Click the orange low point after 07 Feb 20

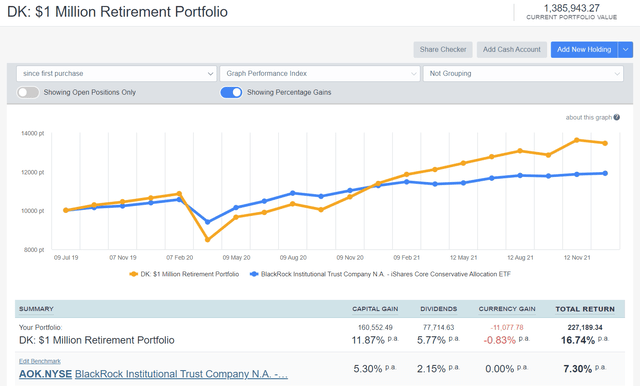point(208,240)
